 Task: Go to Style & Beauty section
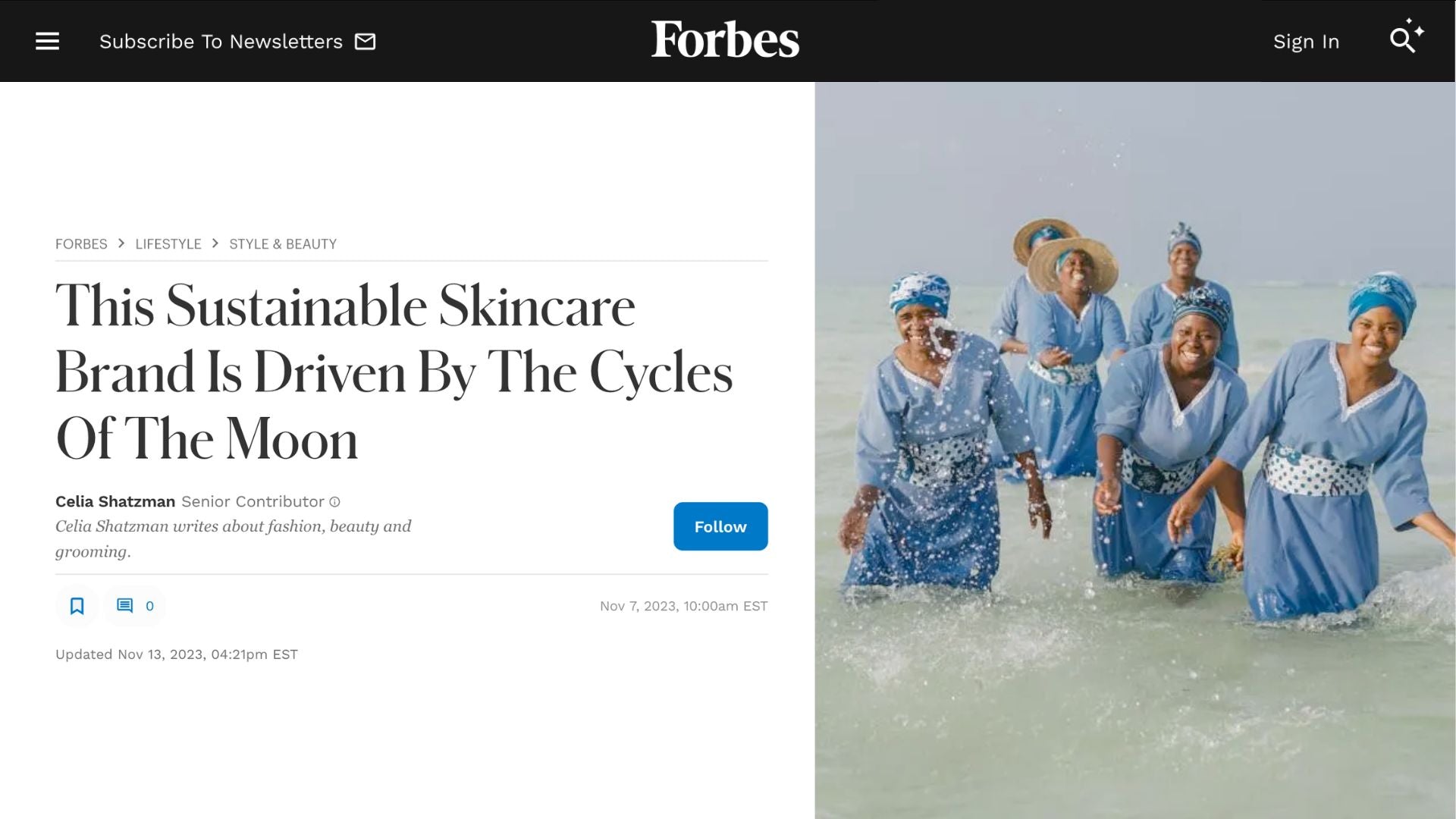[x=283, y=244]
